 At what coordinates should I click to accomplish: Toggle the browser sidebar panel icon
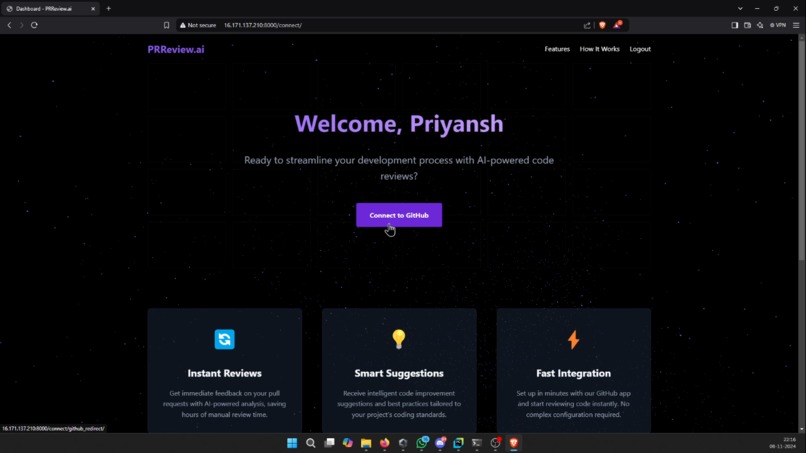[x=735, y=25]
